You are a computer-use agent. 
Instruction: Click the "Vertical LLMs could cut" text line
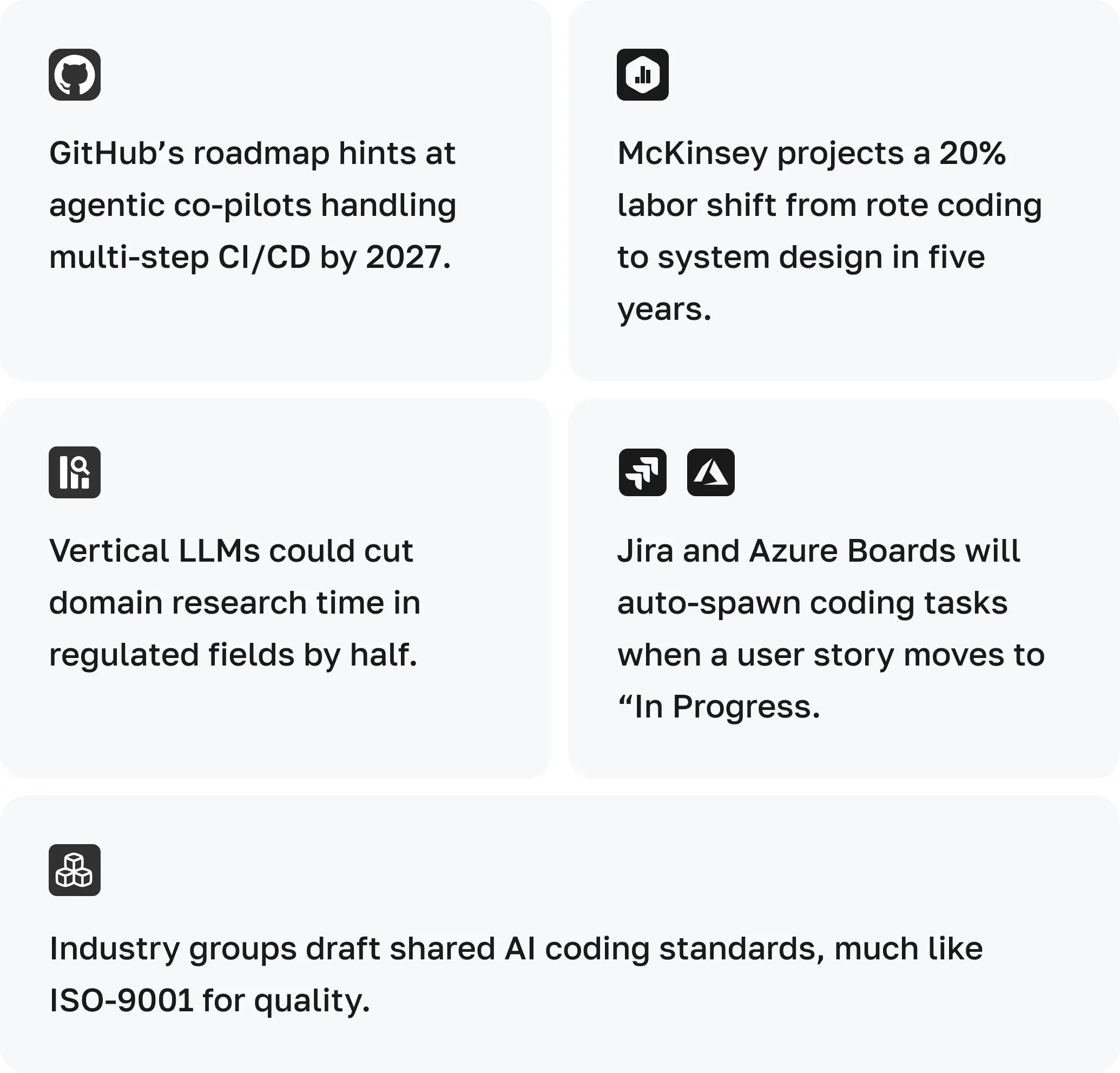[x=231, y=551]
